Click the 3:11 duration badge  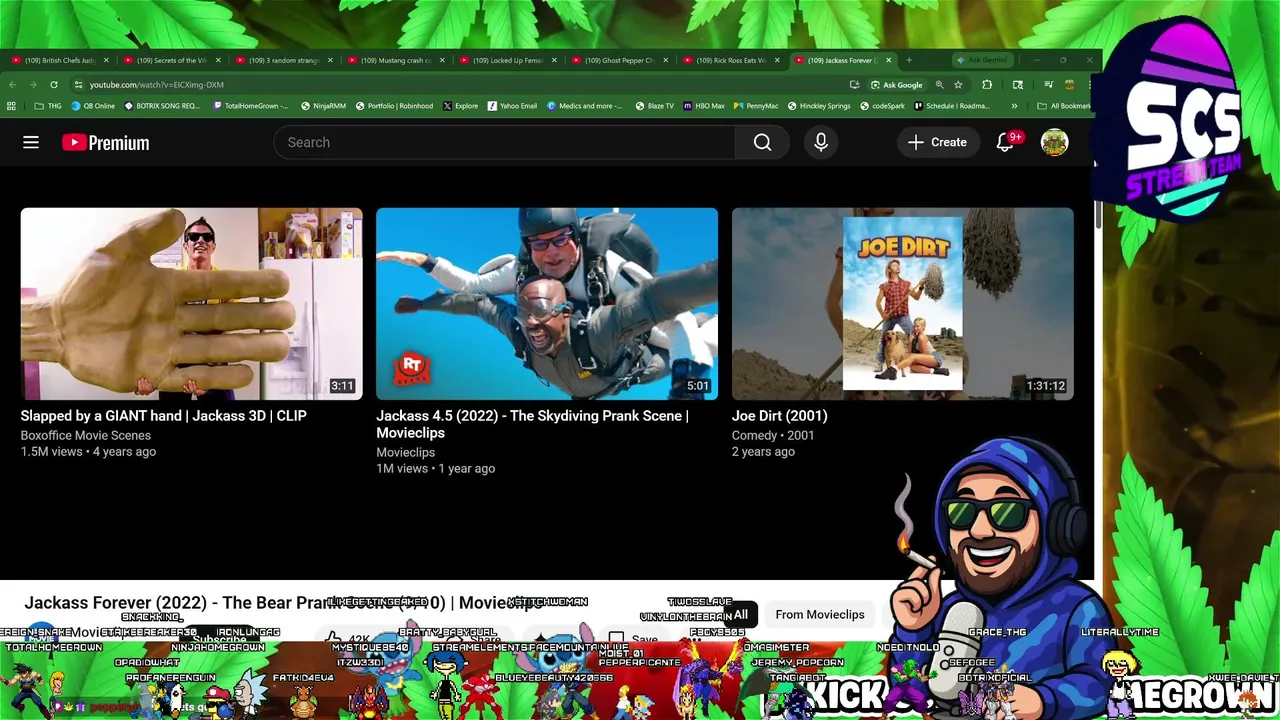(342, 386)
